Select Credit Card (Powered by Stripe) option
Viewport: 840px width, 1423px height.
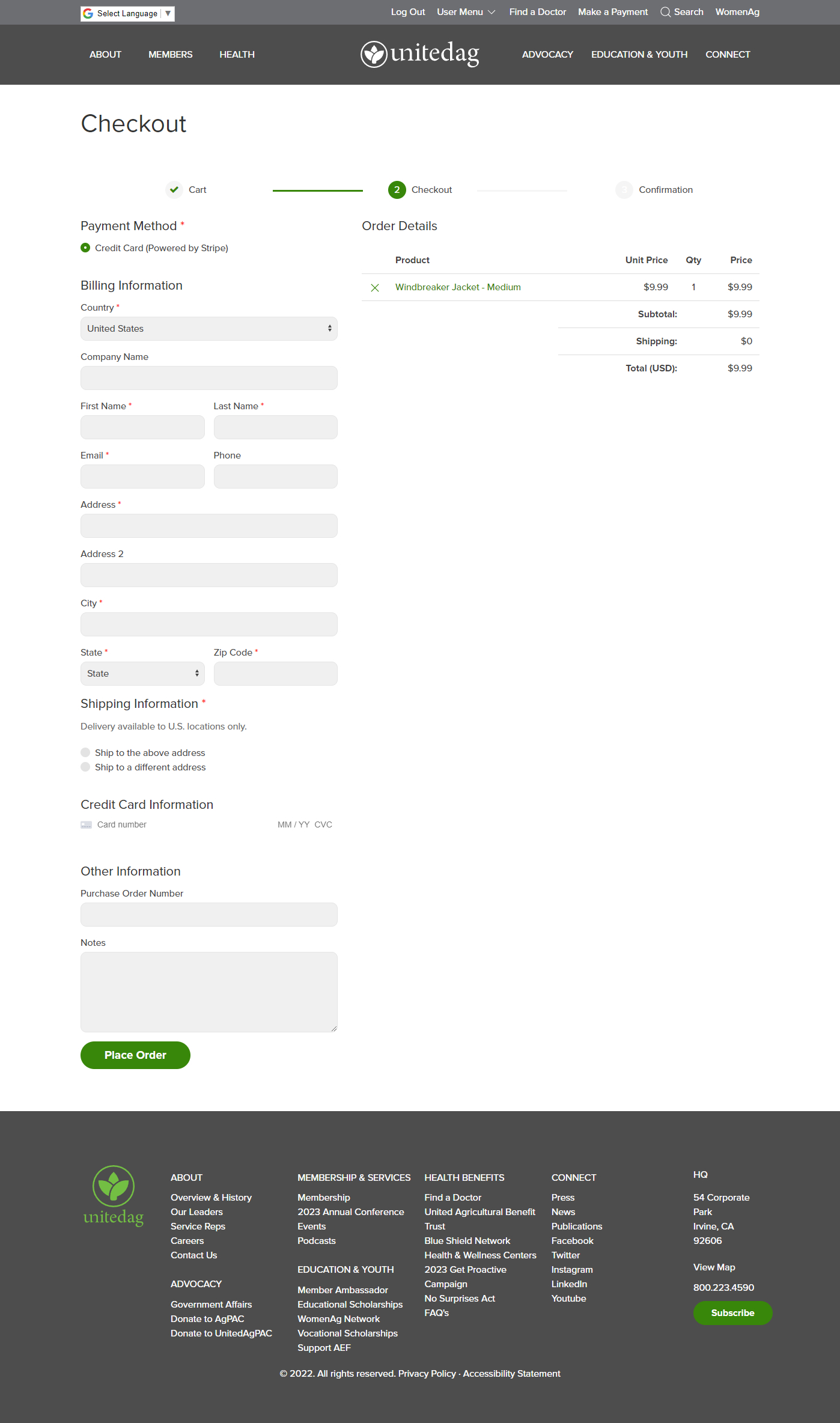click(x=85, y=248)
